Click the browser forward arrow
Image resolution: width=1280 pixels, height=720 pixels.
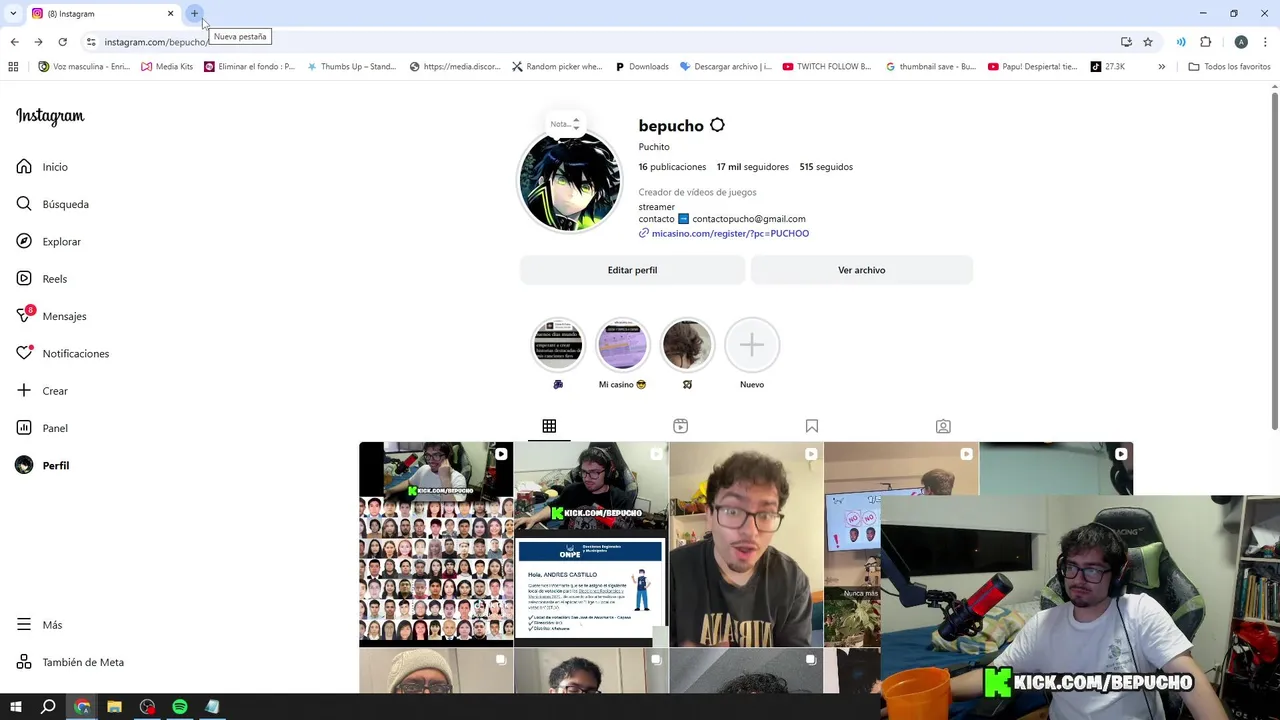click(x=38, y=42)
